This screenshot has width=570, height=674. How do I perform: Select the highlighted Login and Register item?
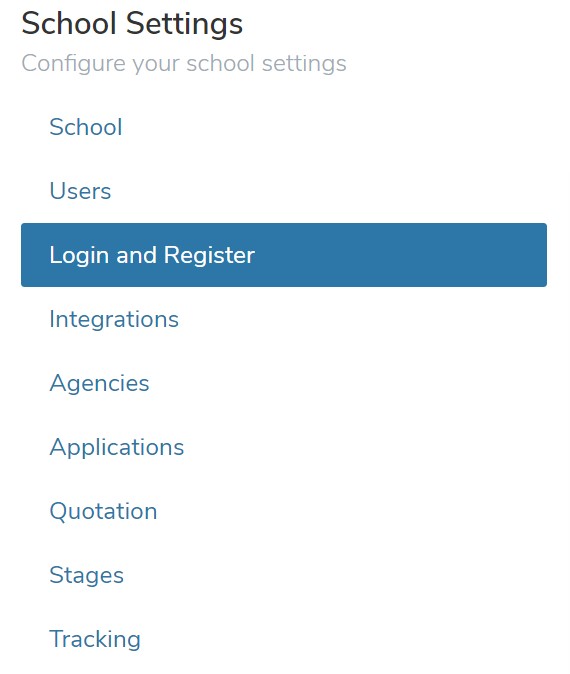click(284, 255)
